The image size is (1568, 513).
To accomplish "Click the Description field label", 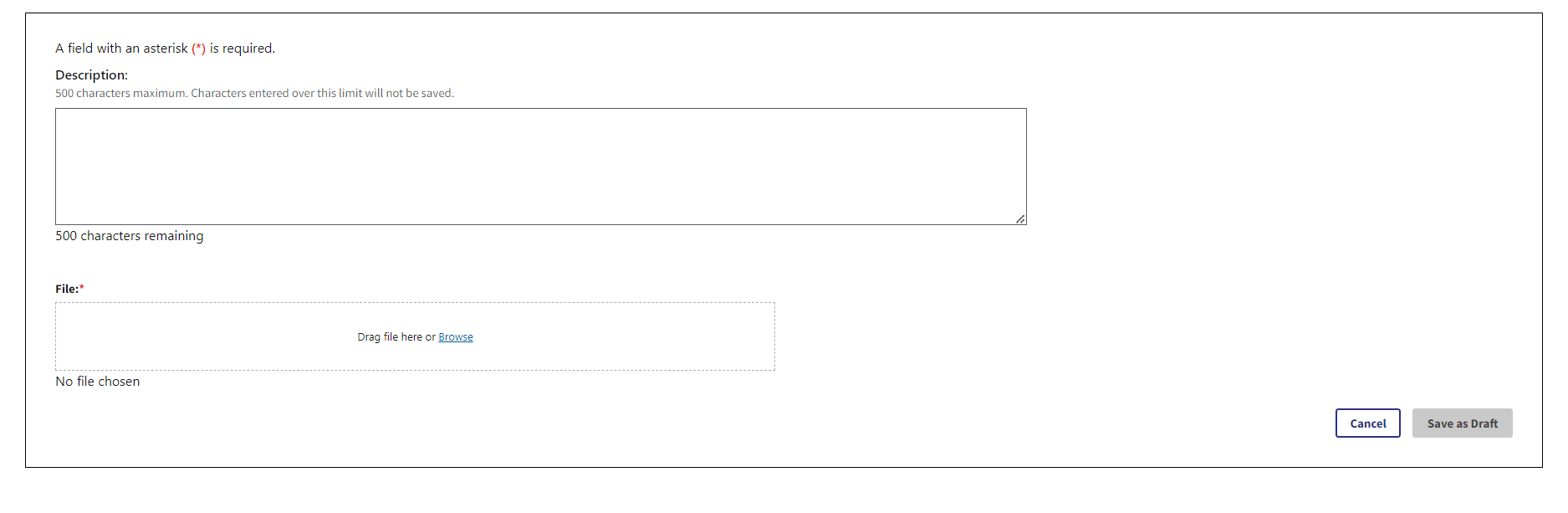I will (91, 75).
